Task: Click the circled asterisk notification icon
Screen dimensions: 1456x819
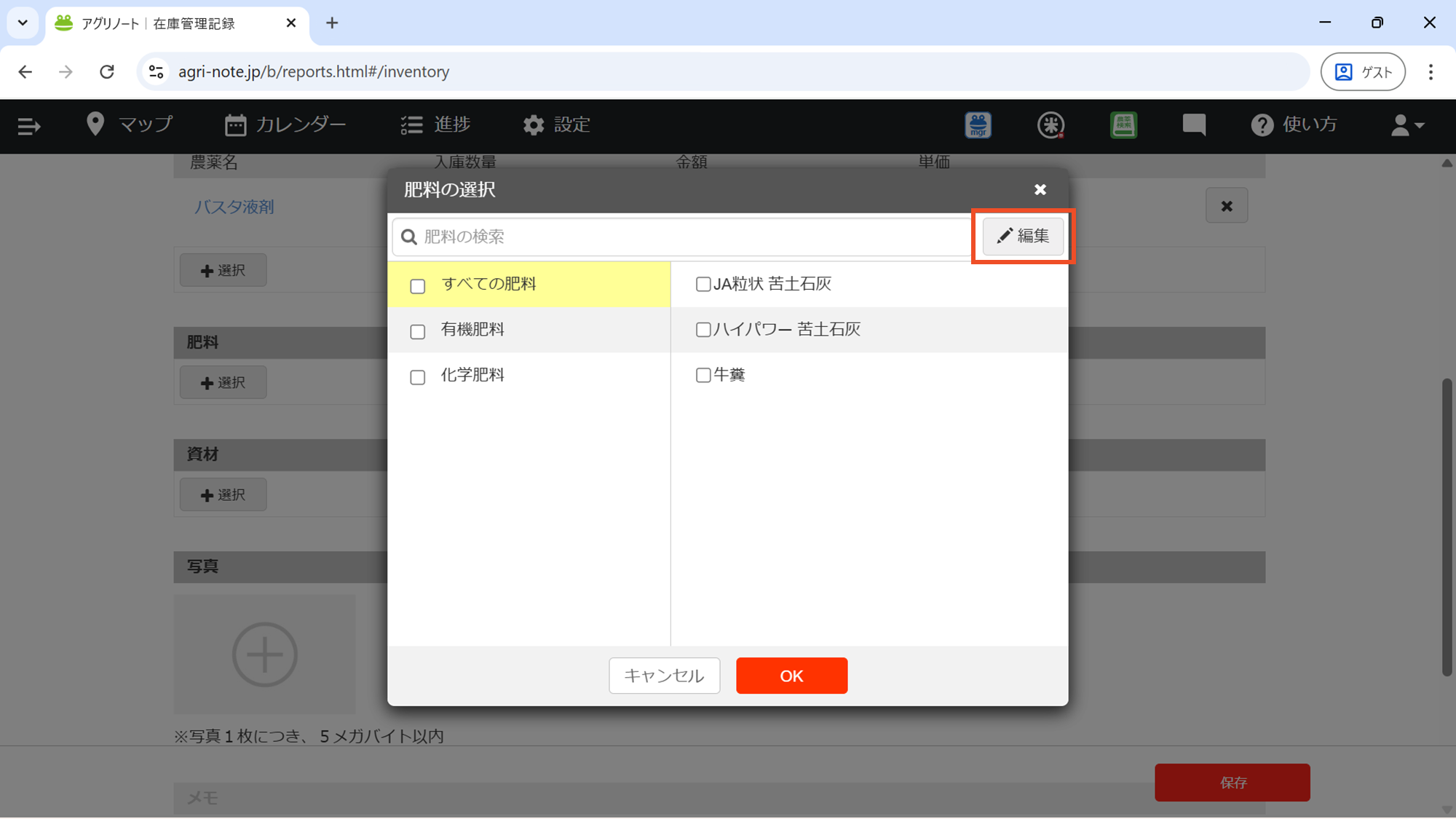Action: point(1051,125)
